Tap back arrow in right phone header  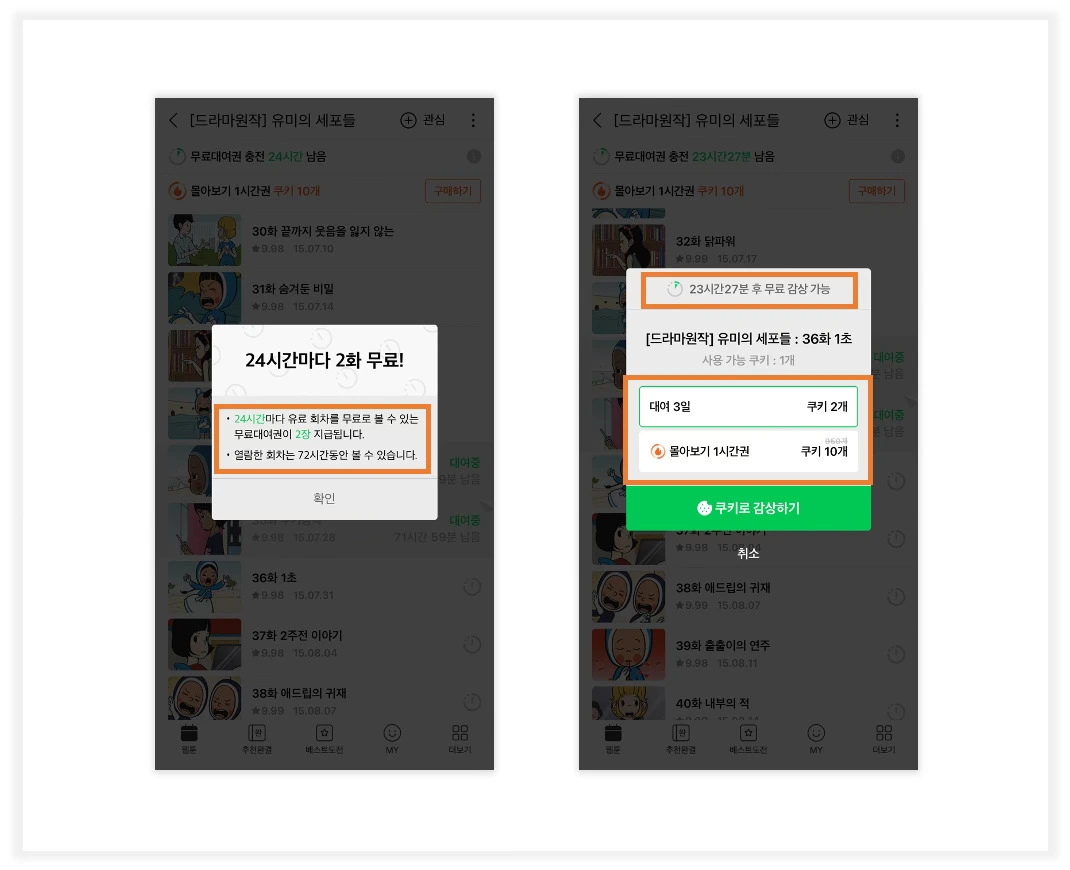point(598,120)
